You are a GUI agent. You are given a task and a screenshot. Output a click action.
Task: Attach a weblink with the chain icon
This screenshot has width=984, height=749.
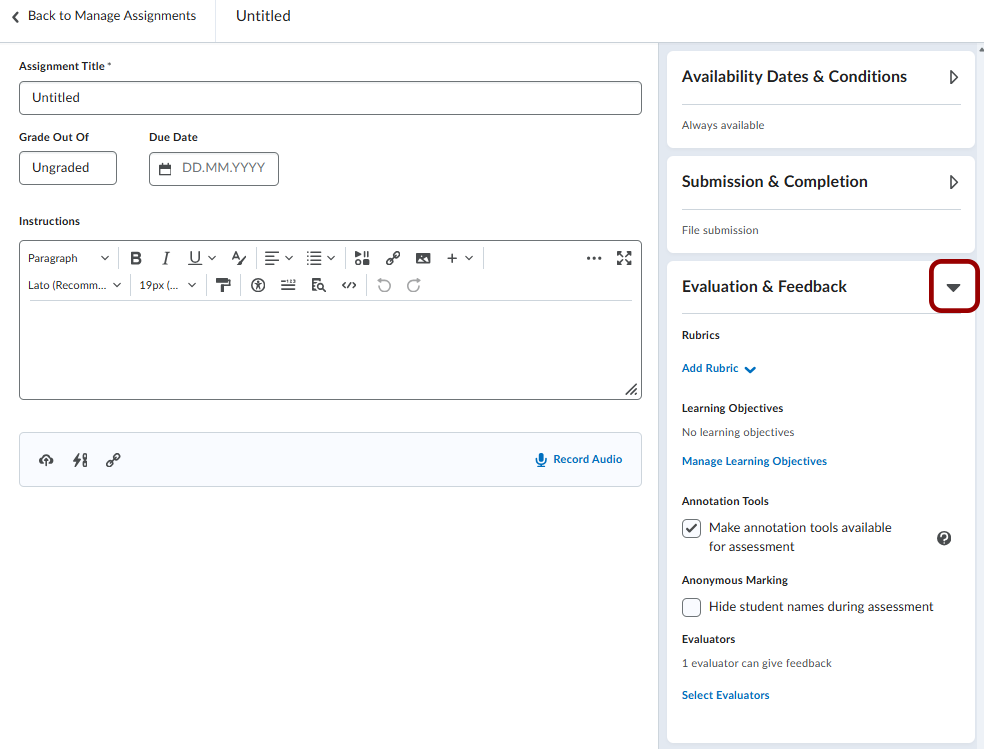tap(113, 460)
